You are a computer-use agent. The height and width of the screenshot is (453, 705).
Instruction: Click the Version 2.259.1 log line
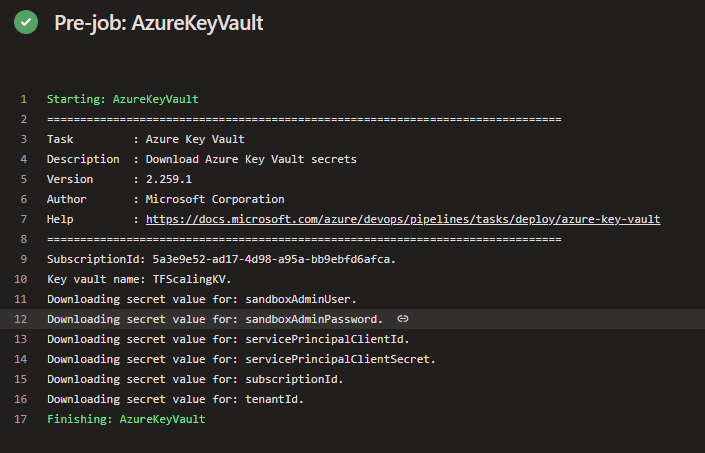point(119,179)
